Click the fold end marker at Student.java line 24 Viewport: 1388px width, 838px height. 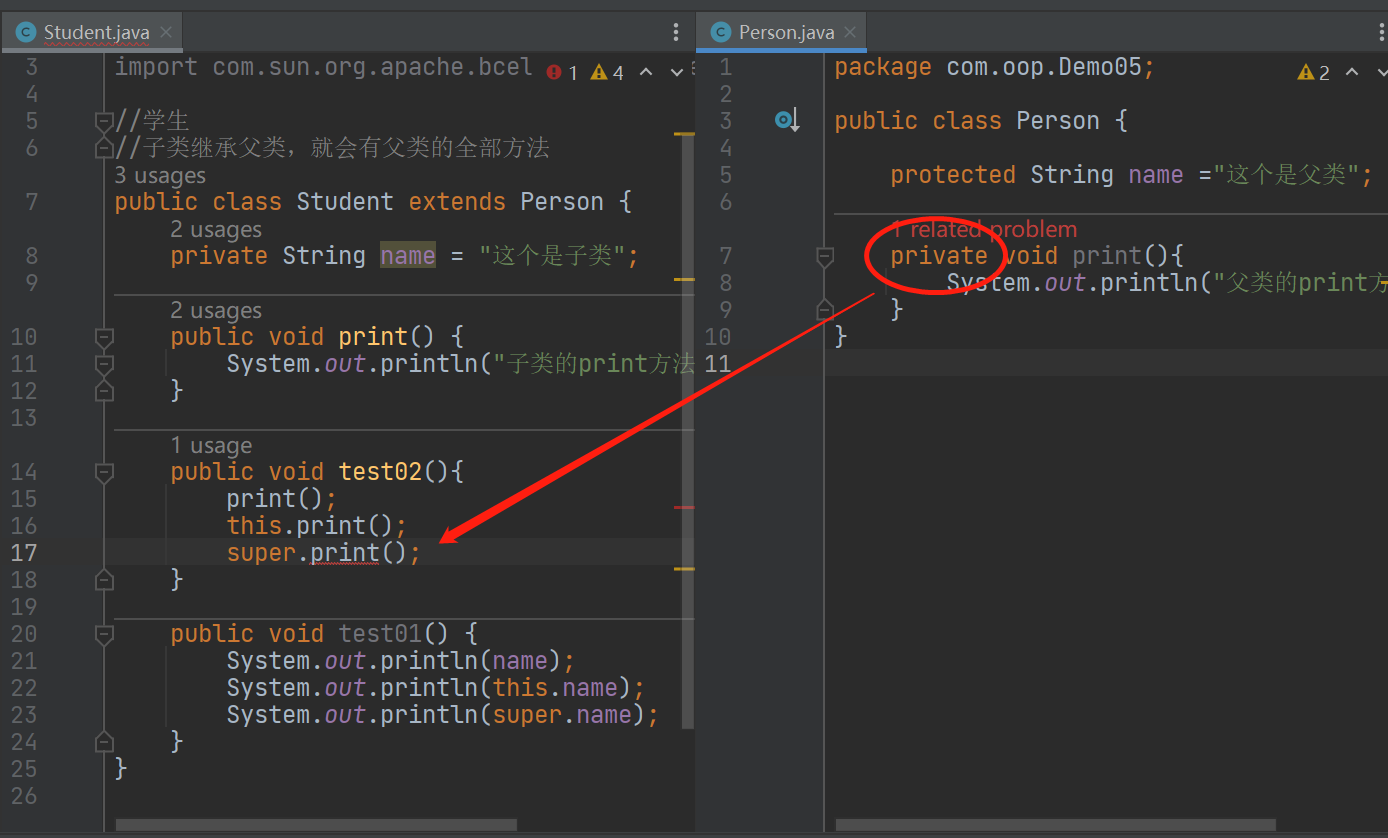(104, 742)
